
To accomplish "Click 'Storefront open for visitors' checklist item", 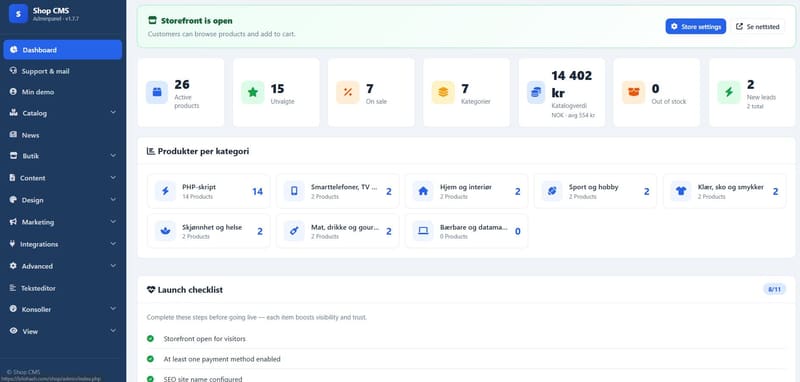I will [x=204, y=339].
